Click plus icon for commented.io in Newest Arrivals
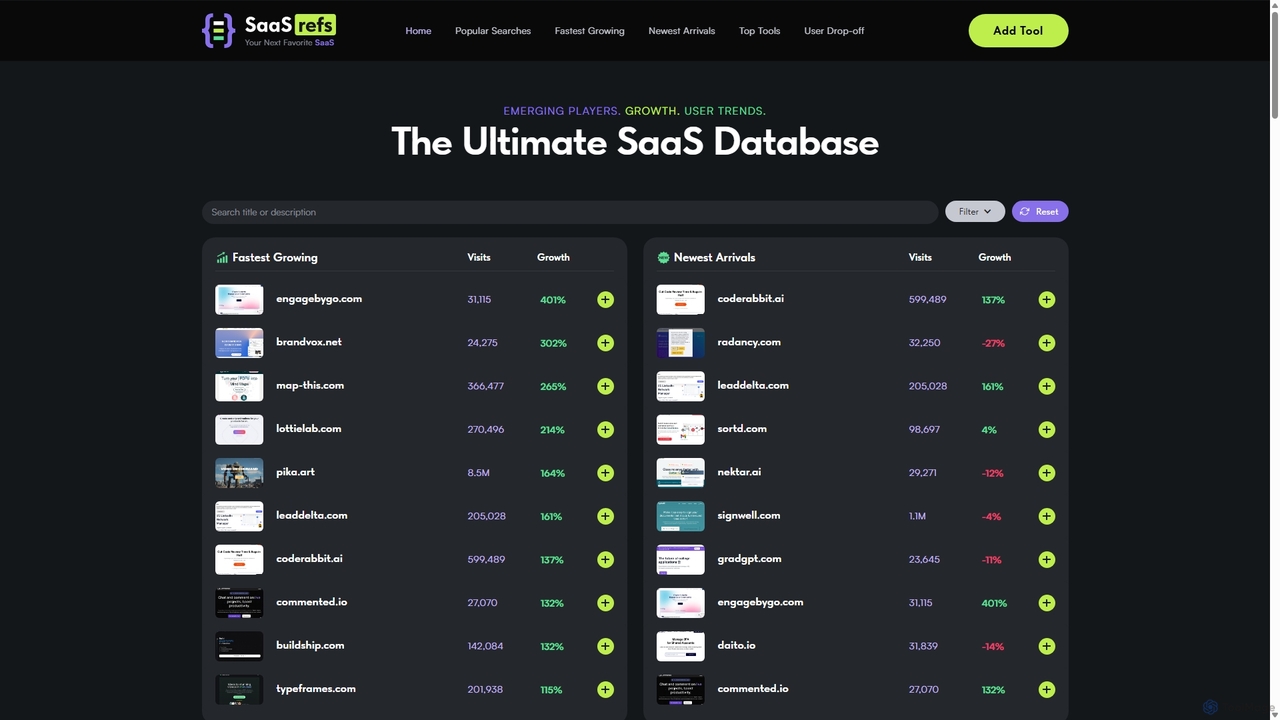The width and height of the screenshot is (1280, 720). tap(1046, 689)
